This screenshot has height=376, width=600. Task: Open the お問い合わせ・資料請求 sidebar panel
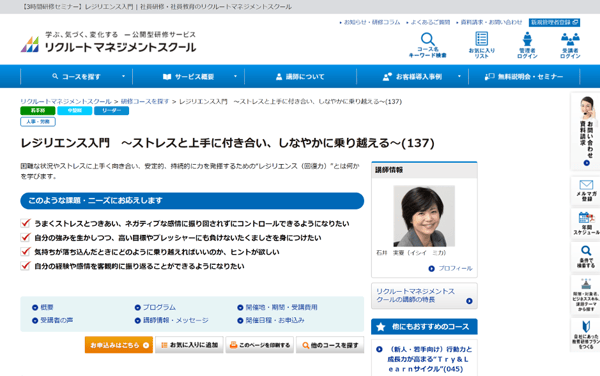(x=585, y=132)
